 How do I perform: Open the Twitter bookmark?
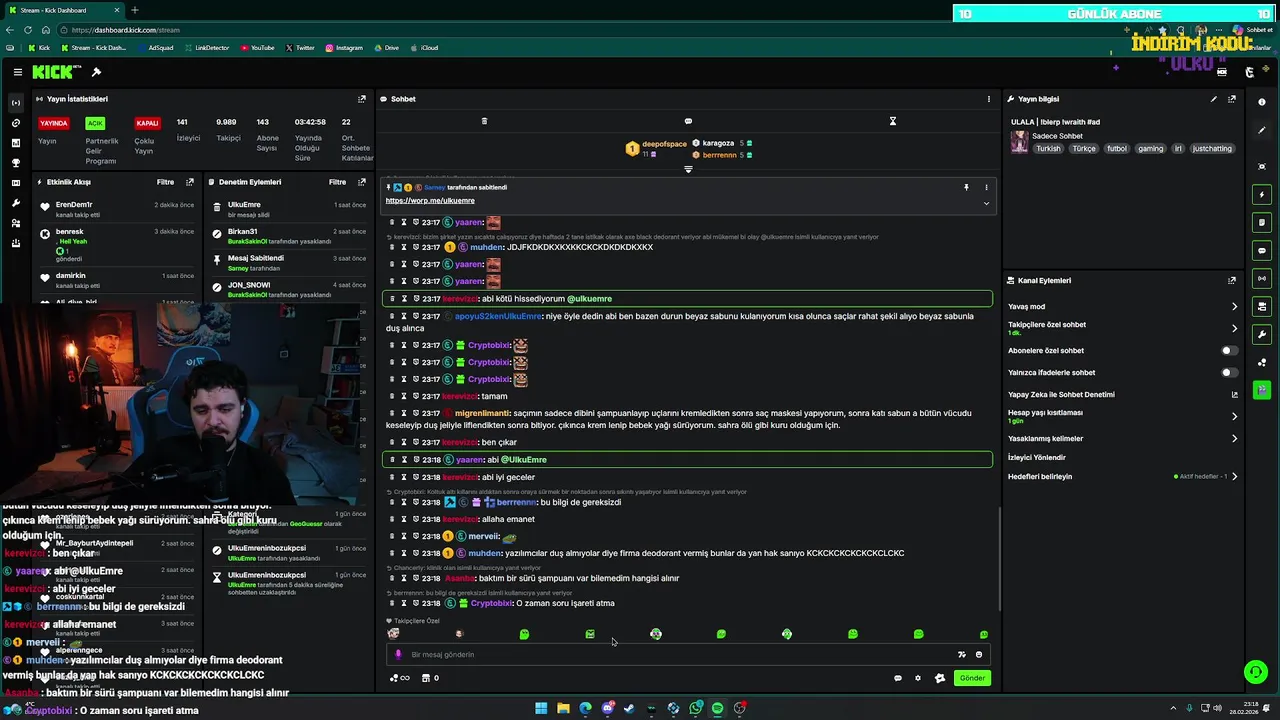click(x=300, y=48)
